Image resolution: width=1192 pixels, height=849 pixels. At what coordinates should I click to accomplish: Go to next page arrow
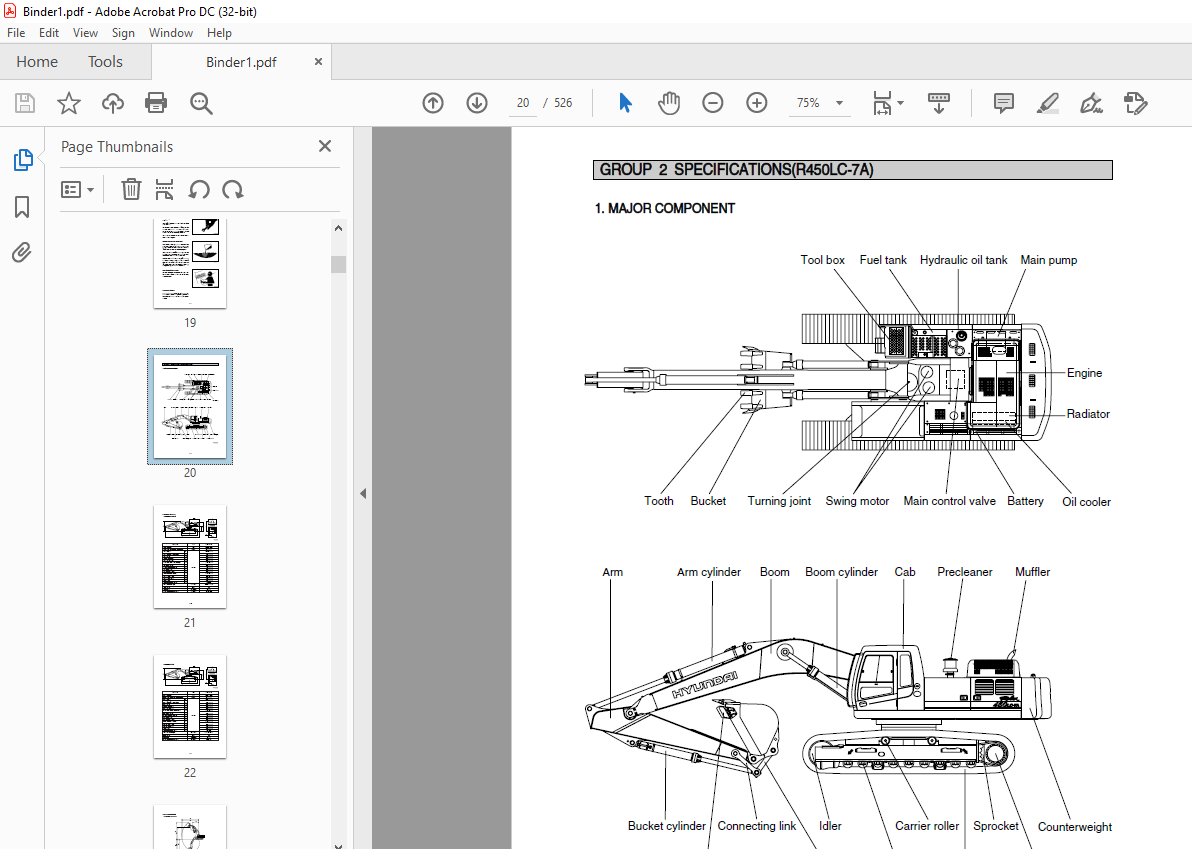click(477, 103)
